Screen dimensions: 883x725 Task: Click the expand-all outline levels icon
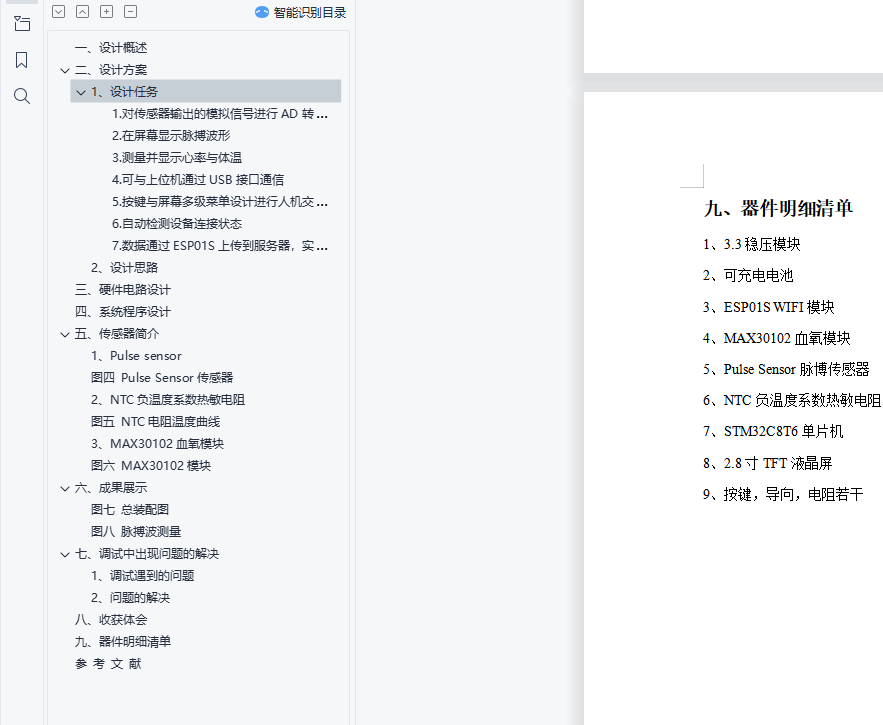coord(59,12)
